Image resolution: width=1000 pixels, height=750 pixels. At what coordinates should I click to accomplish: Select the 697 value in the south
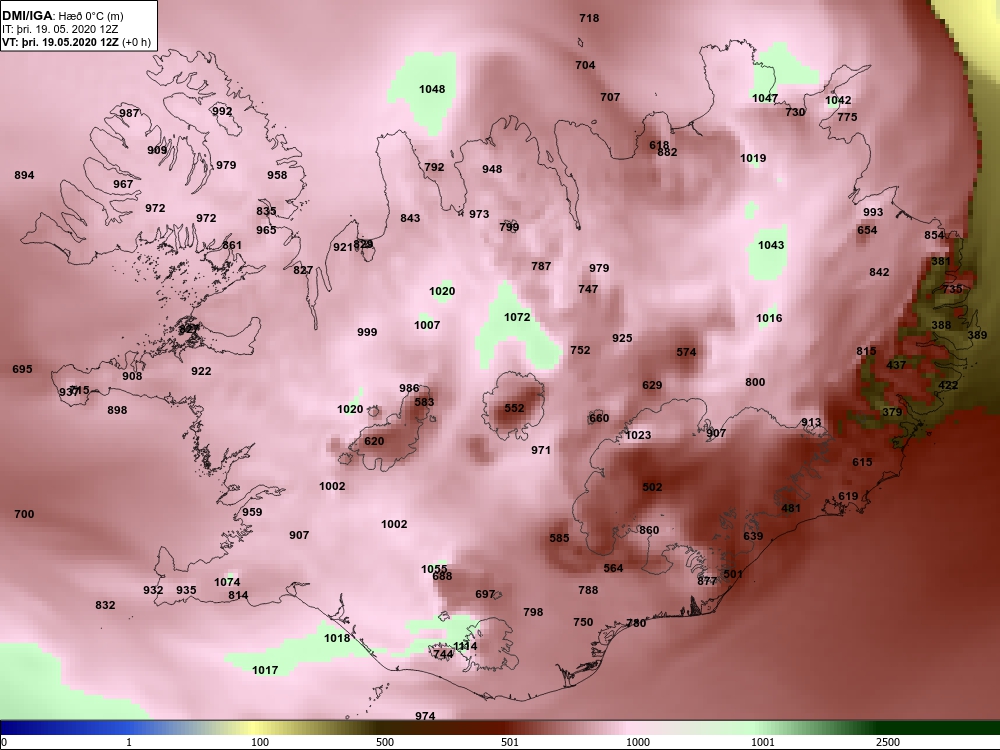point(485,594)
